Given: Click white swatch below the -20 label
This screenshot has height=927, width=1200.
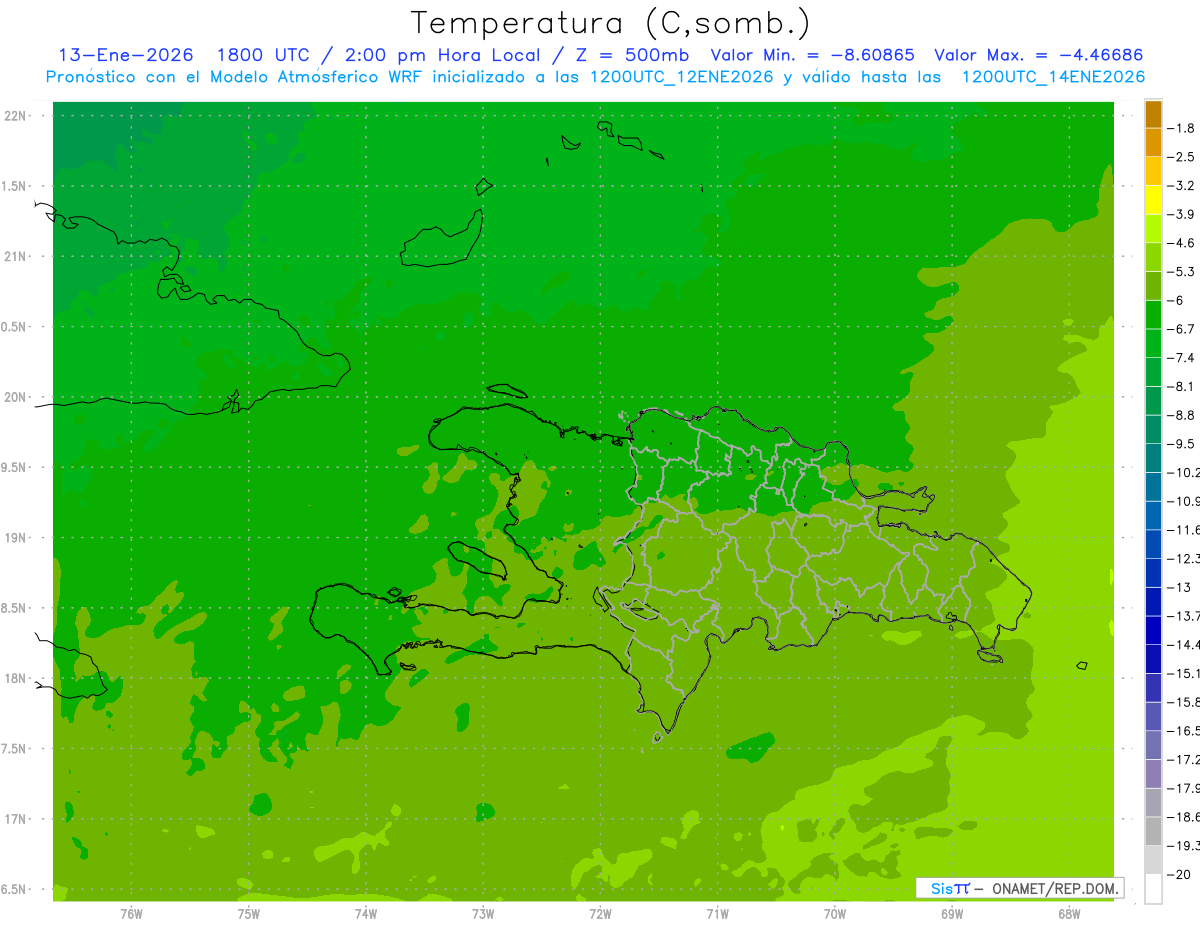Looking at the screenshot, I should click(x=1153, y=889).
